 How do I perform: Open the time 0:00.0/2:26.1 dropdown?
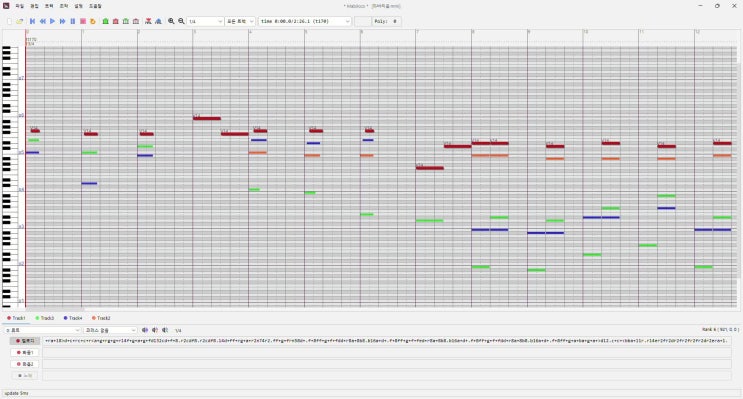pyautogui.click(x=305, y=21)
